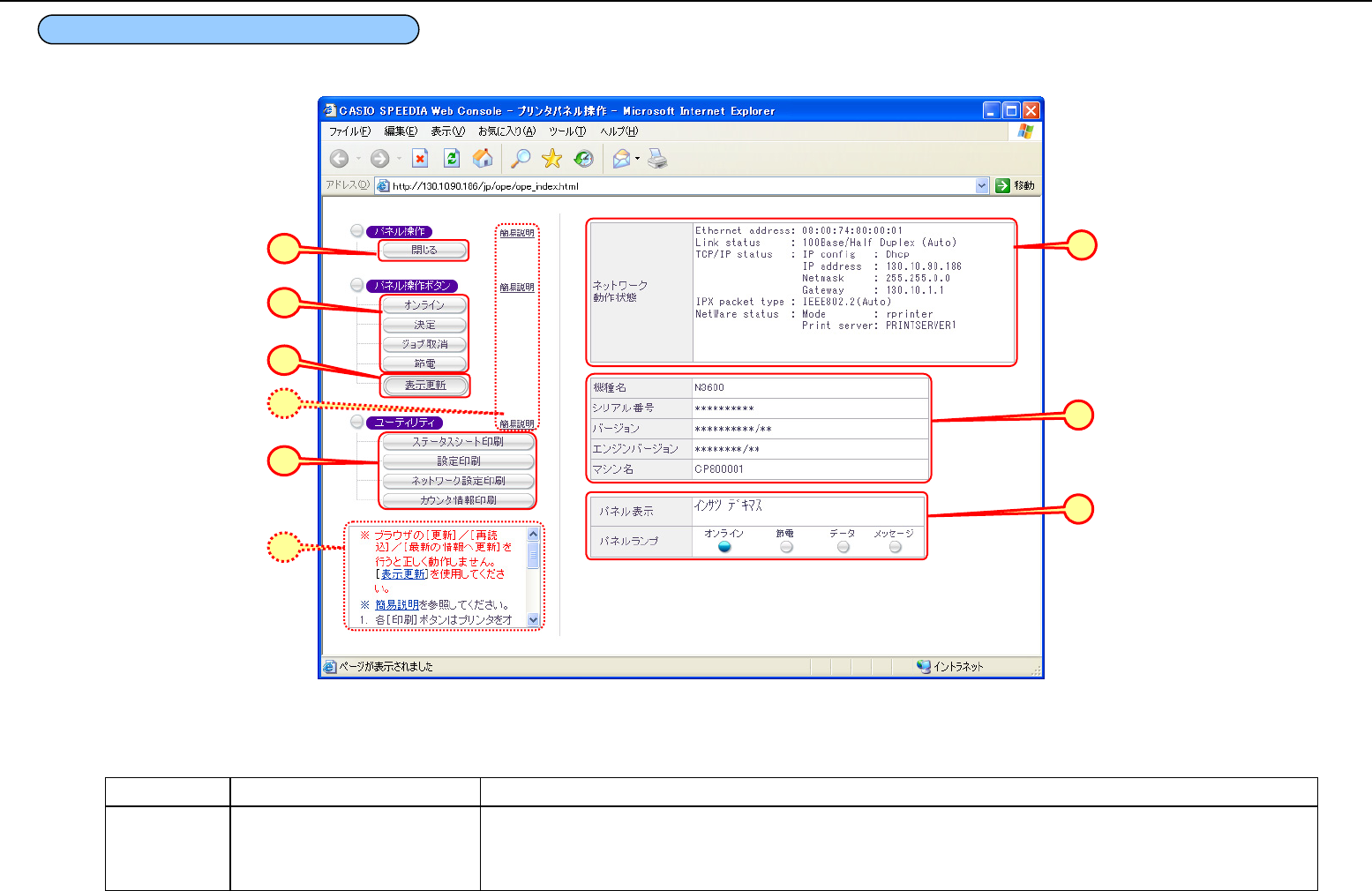Click the machine name value CP800001

(719, 469)
